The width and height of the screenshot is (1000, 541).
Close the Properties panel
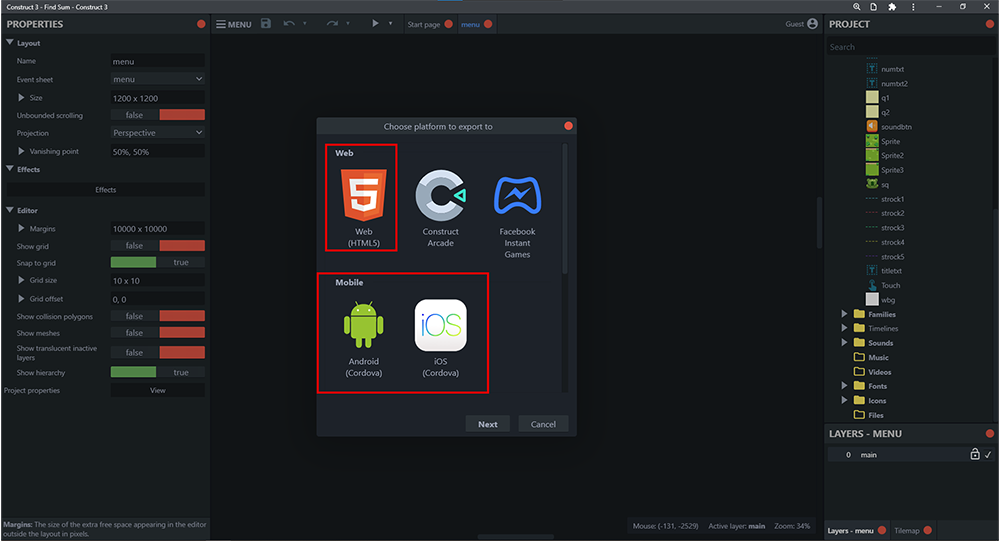click(x=201, y=24)
